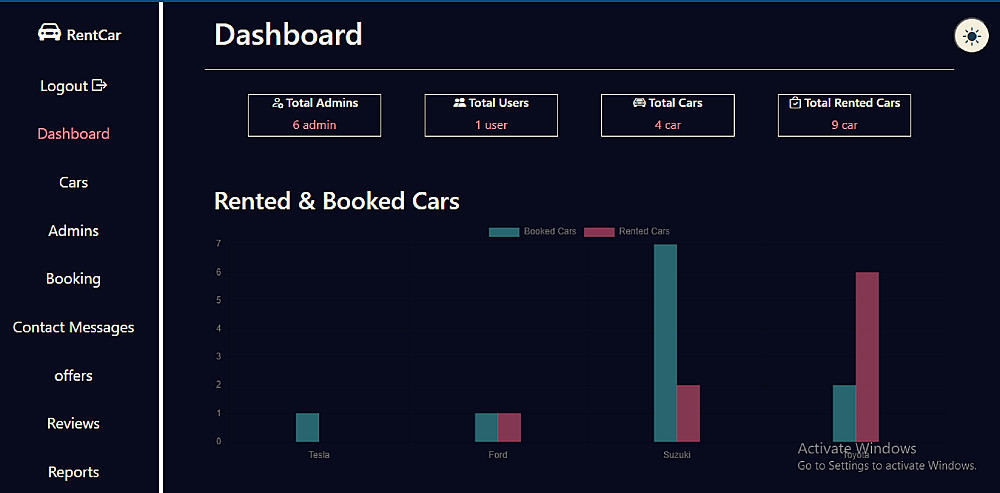View Contact Messages in the sidebar
This screenshot has width=1000, height=493.
click(74, 327)
